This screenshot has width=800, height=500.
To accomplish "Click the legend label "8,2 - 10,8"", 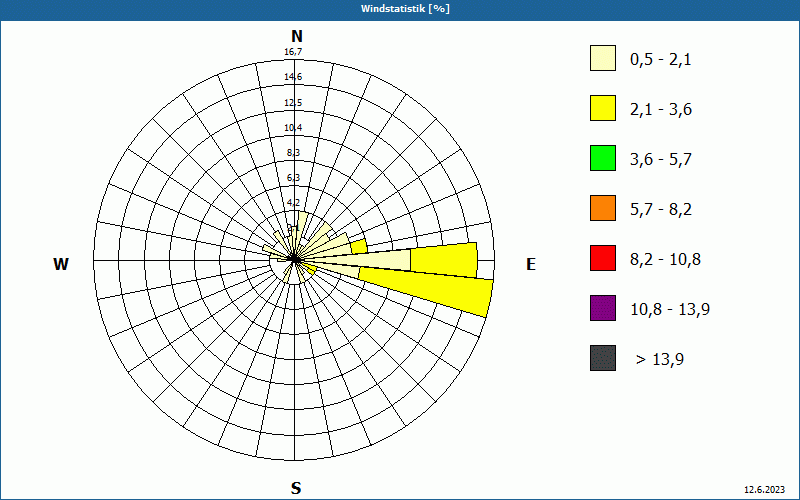I will click(x=665, y=260).
